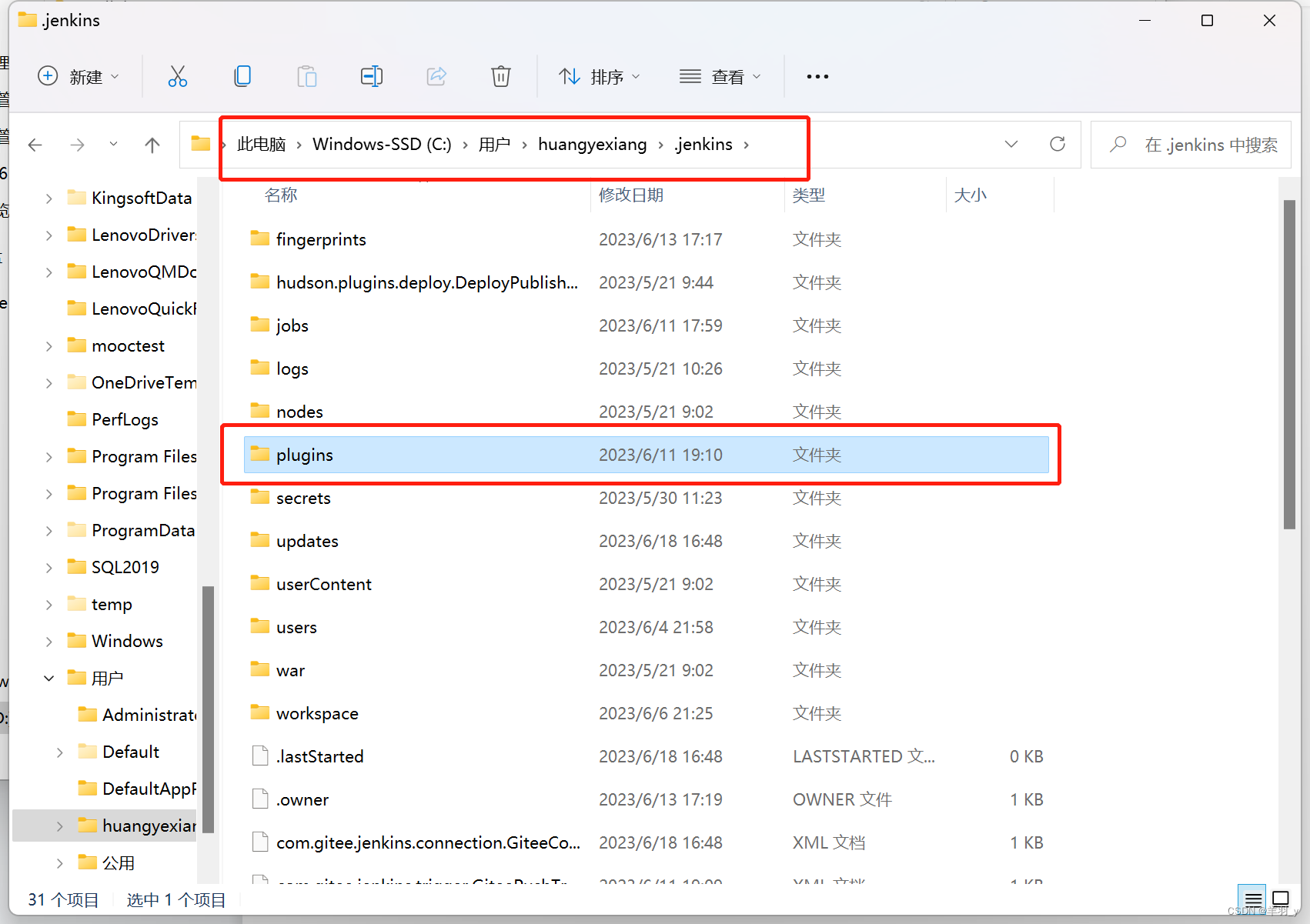Screen dimensions: 1310x924
Task: Click the Delete trash can icon
Action: coord(501,76)
